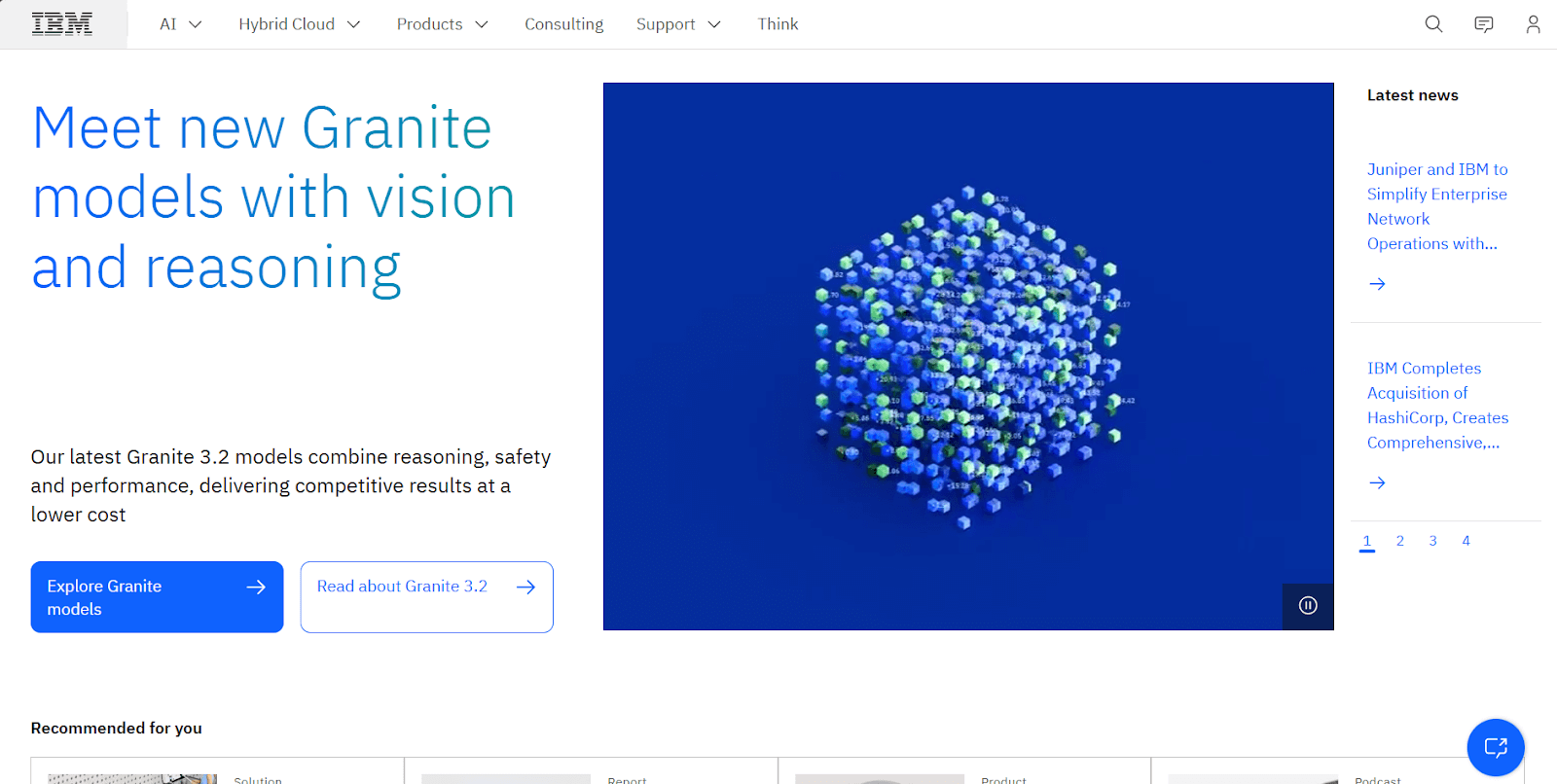1557x784 pixels.
Task: Open the chat icon in top bar
Action: (x=1483, y=24)
